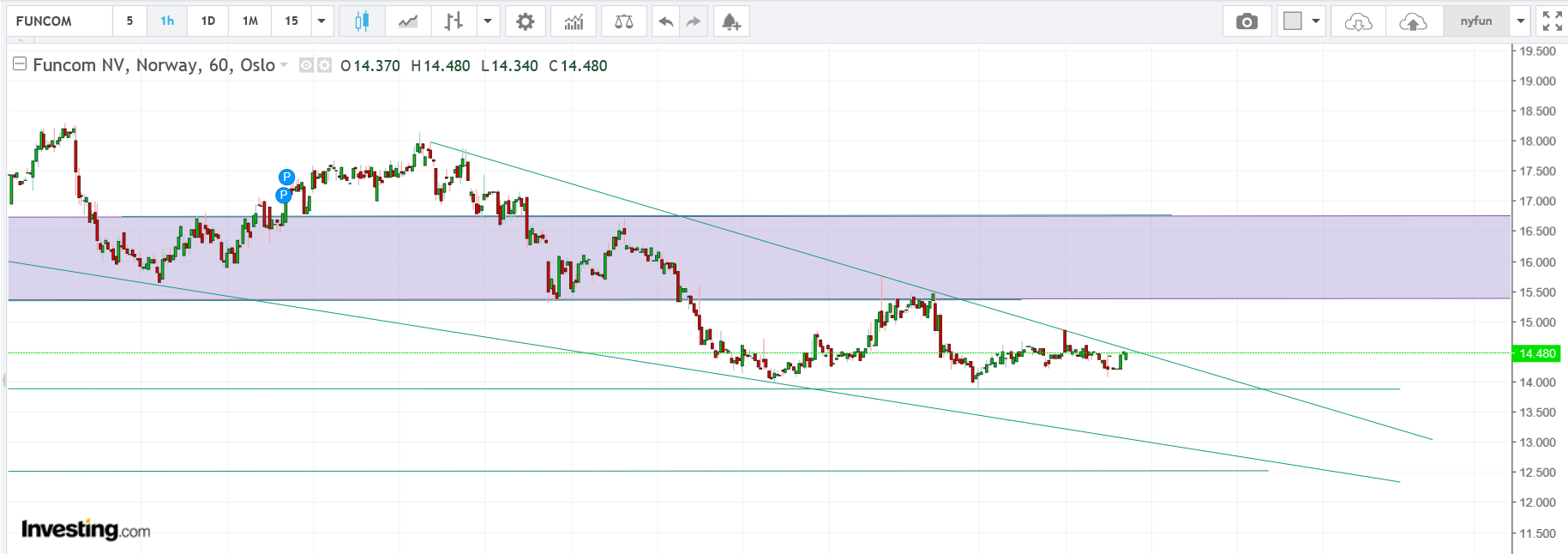Screen dimensions: 1568x554
Task: Click the chart layout square icon
Action: [1293, 21]
